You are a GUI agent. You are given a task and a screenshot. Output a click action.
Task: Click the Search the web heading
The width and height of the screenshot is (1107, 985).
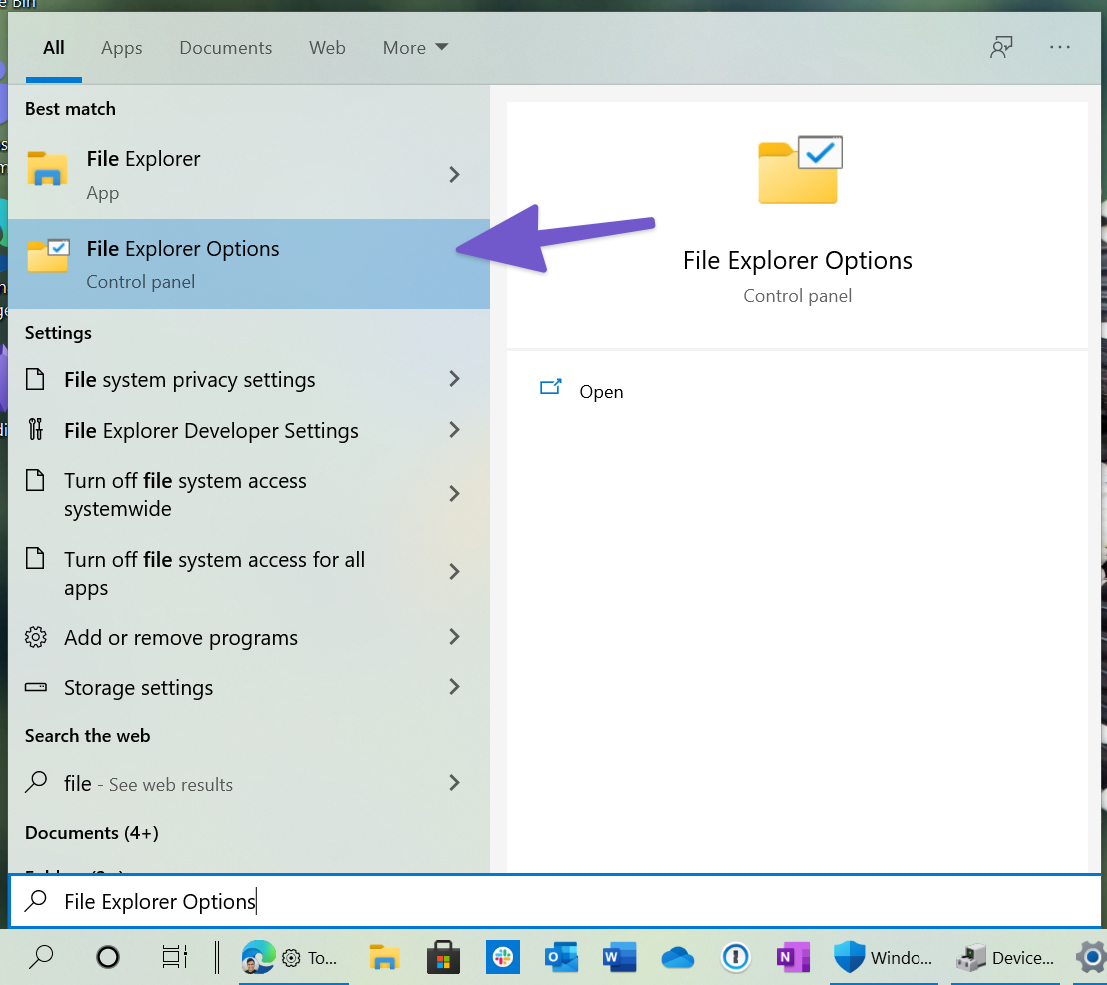(x=88, y=736)
